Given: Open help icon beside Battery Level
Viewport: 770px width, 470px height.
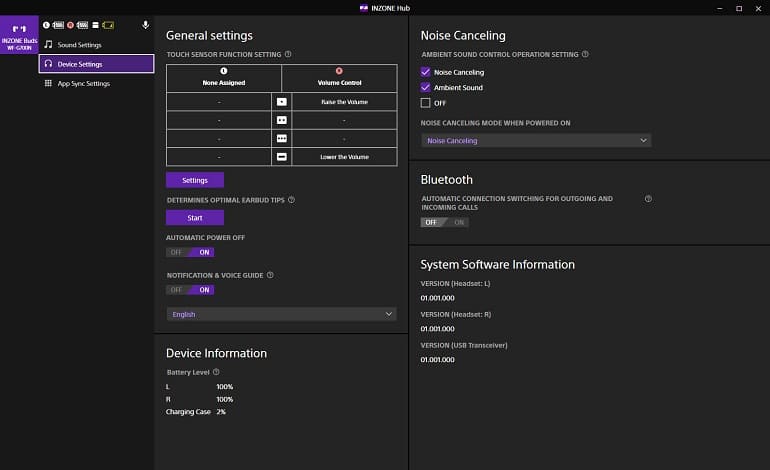Looking at the screenshot, I should pyautogui.click(x=216, y=372).
